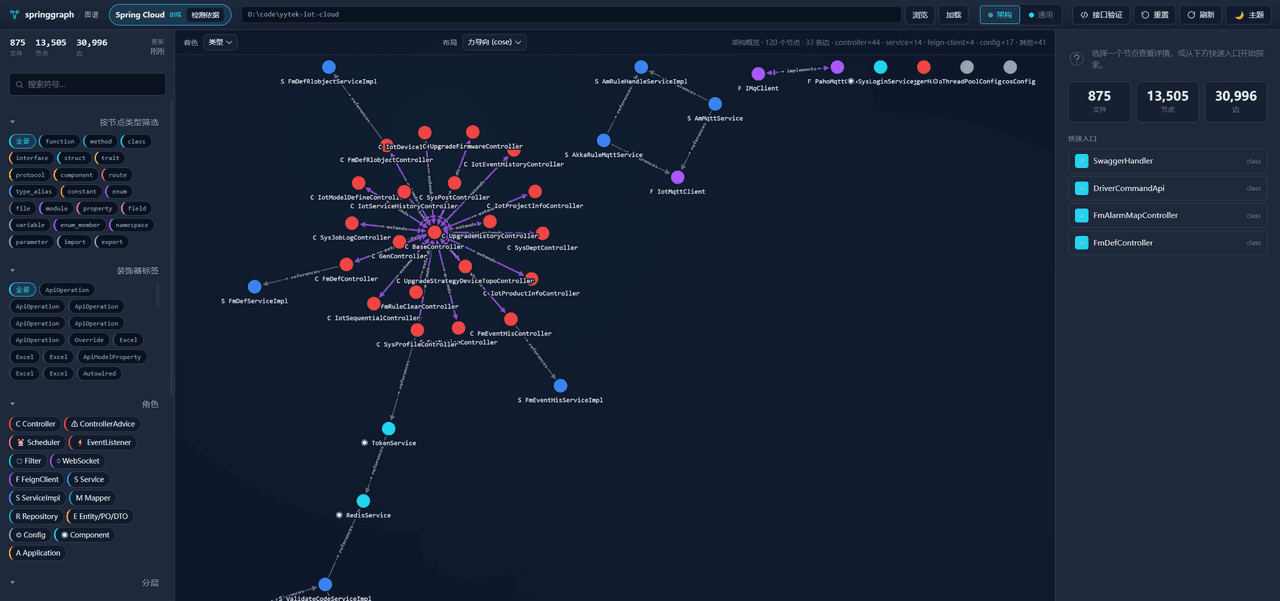Select the R Repository role chip

pos(37,516)
